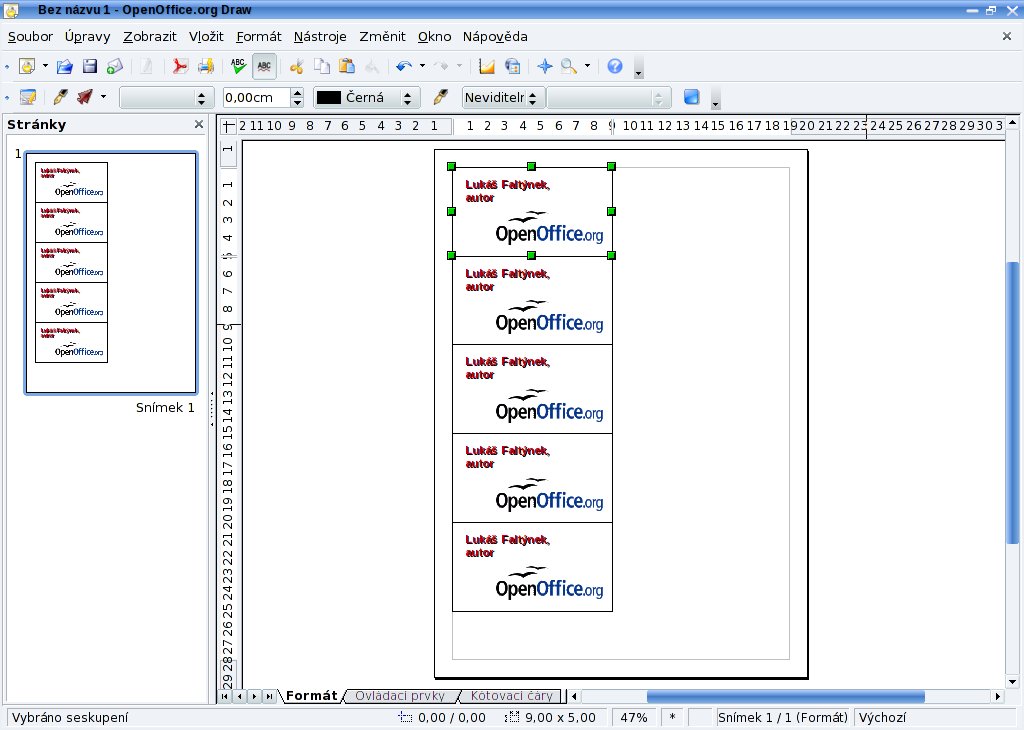Screen dimensions: 1024x730
Task: Open the Line properties dialog
Action: pos(60,97)
